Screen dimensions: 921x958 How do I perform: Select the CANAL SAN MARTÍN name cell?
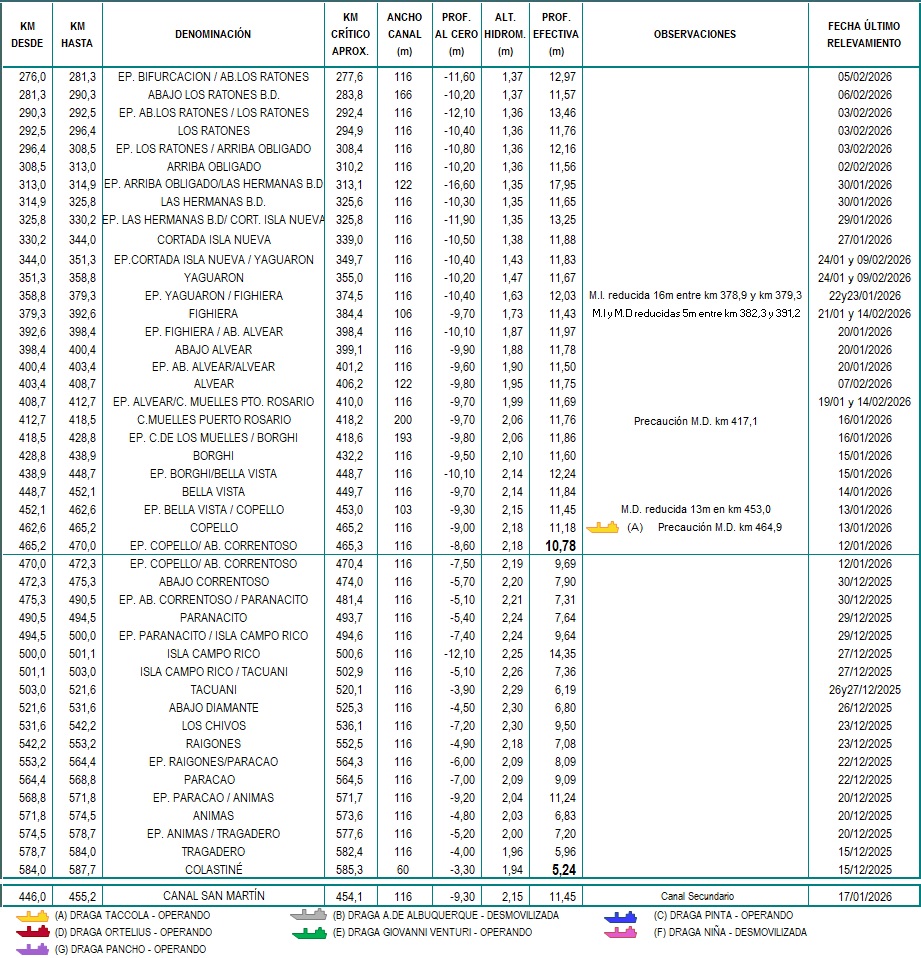(213, 896)
